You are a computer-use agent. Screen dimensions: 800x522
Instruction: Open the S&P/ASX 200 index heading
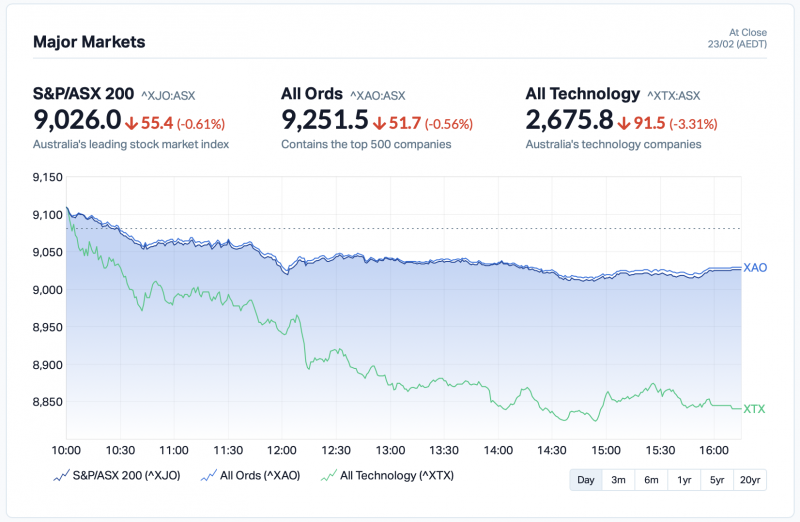[x=83, y=94]
